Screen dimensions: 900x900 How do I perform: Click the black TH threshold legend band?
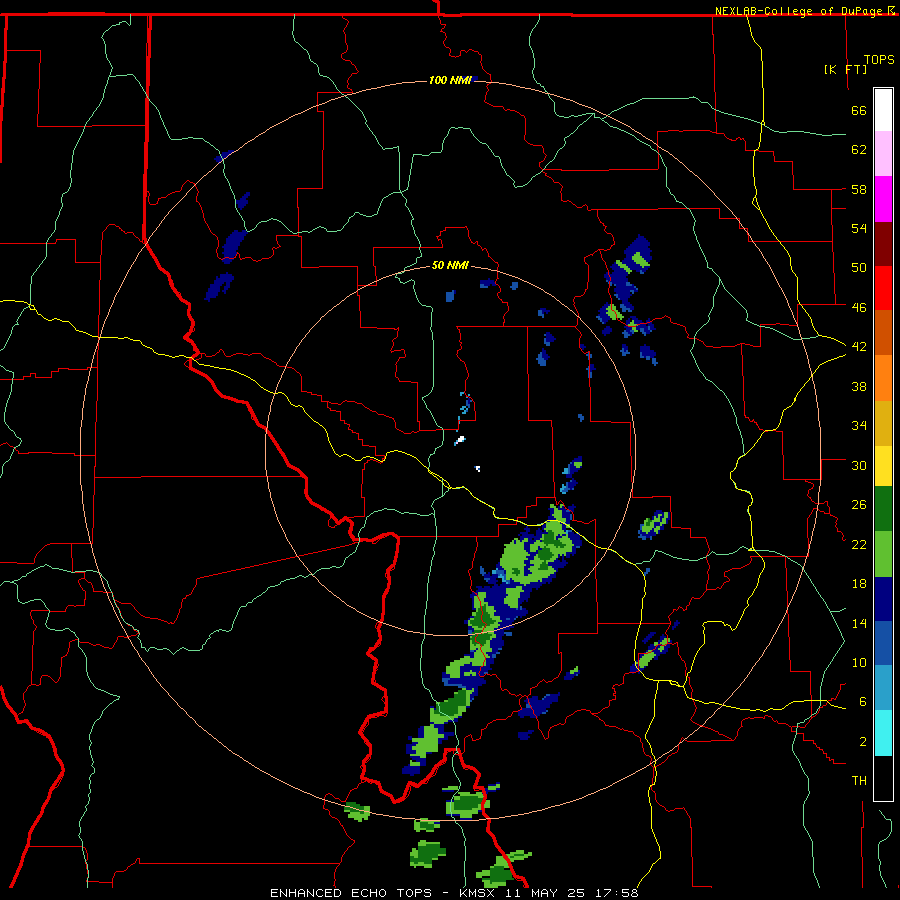[883, 778]
